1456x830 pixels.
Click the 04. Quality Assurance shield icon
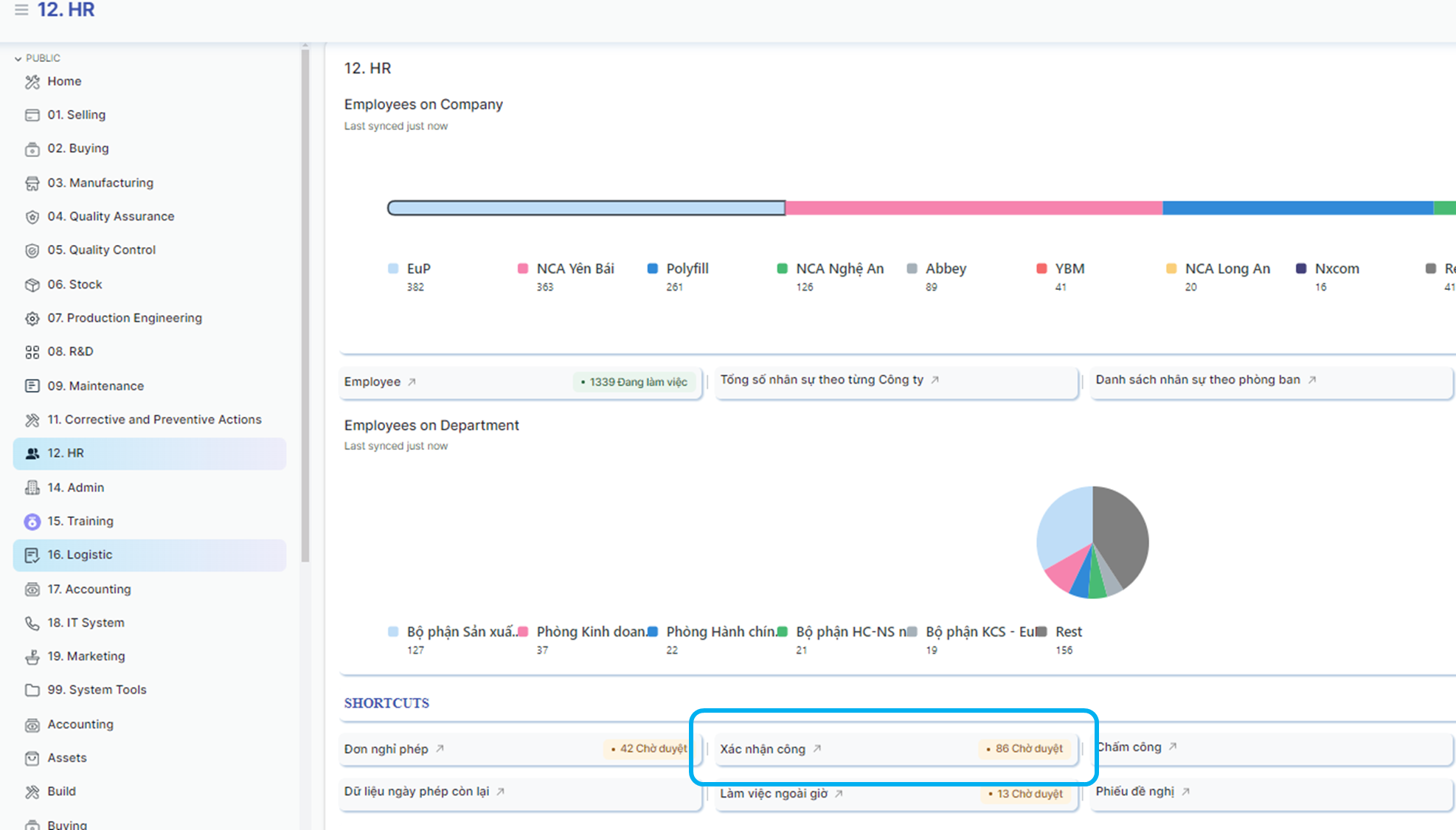(32, 217)
